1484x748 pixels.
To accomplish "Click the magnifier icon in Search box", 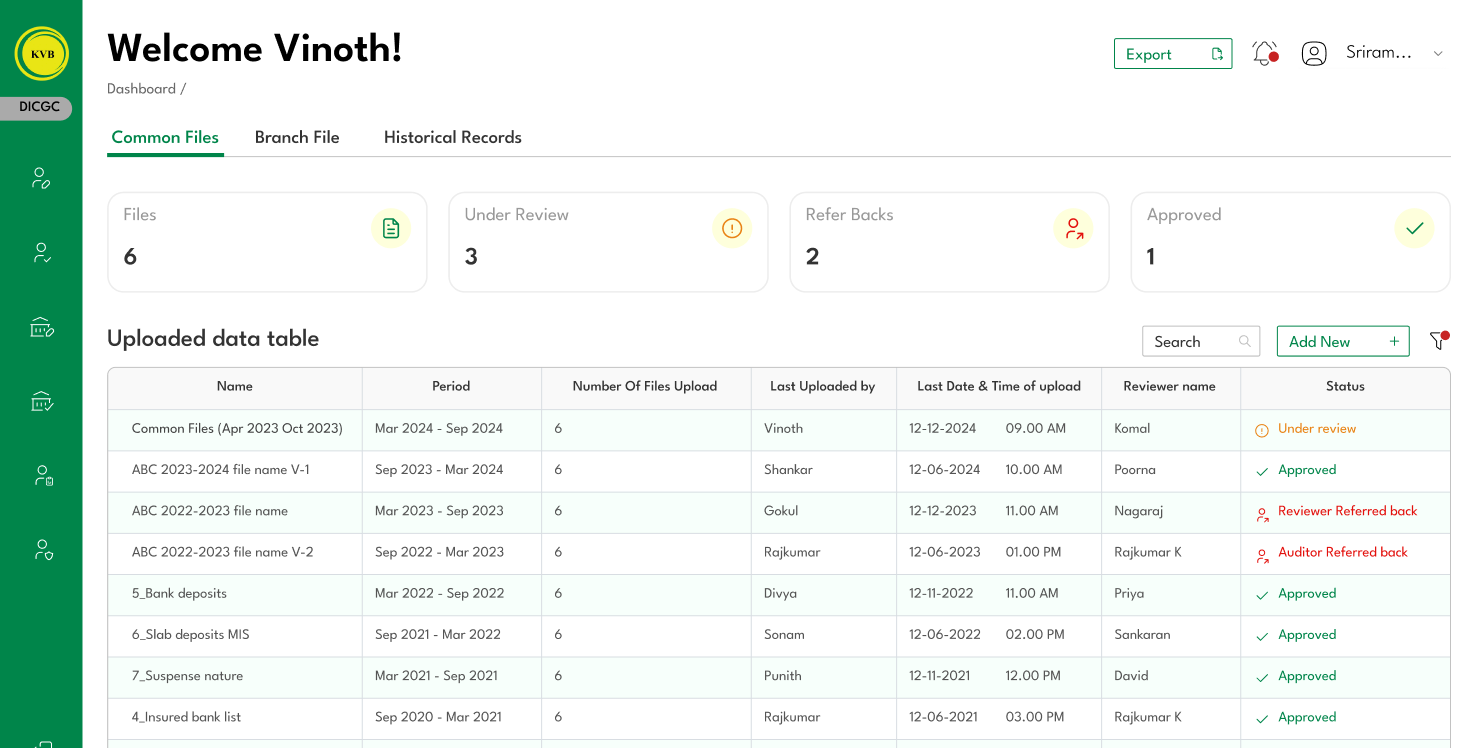I will (x=1245, y=341).
